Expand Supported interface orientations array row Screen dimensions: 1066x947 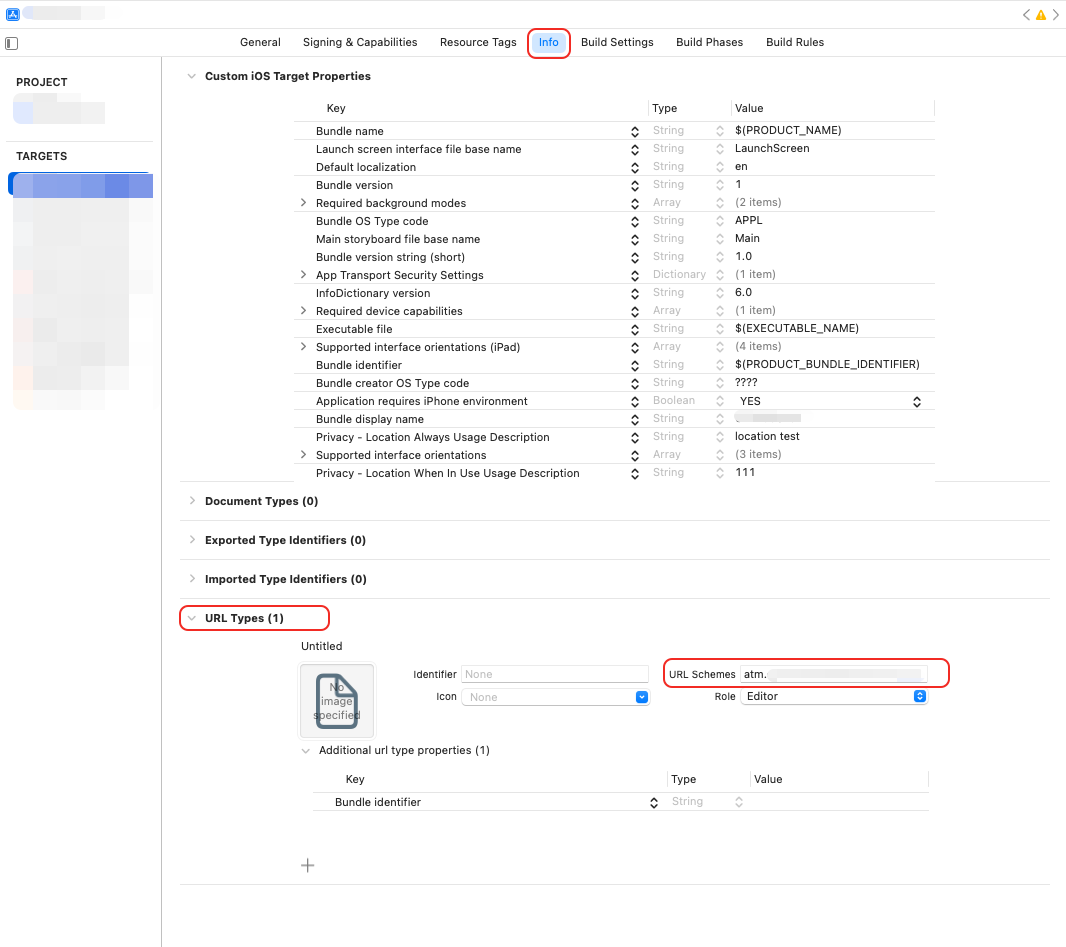pos(303,455)
